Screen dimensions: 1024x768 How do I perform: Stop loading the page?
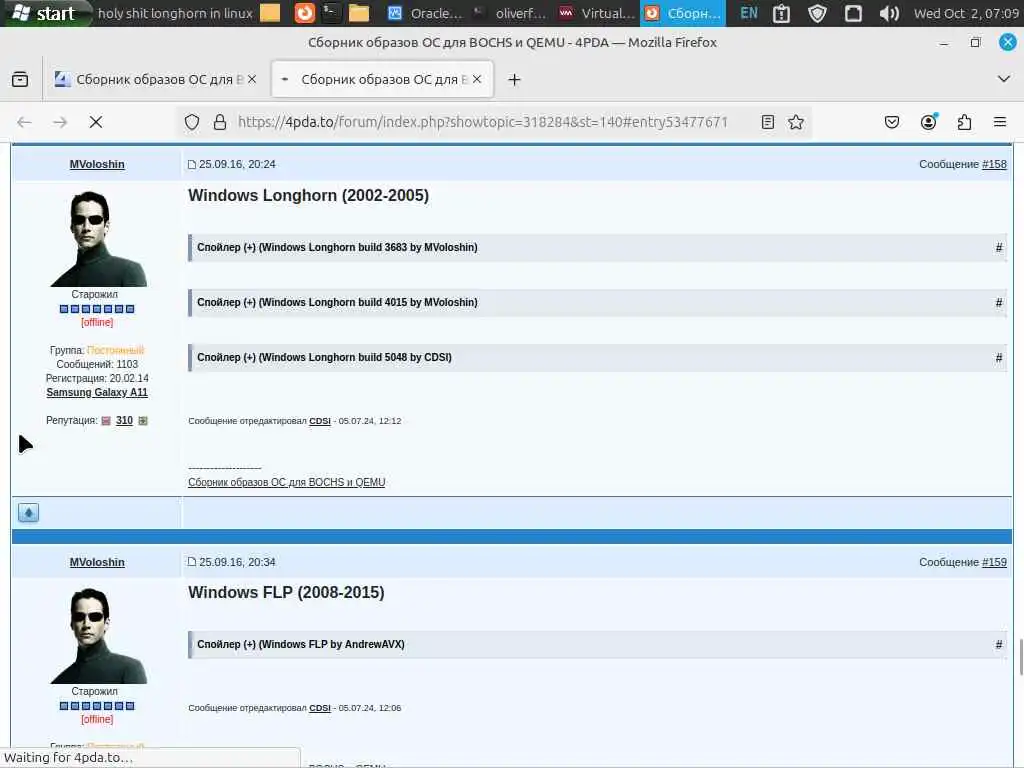click(x=96, y=122)
